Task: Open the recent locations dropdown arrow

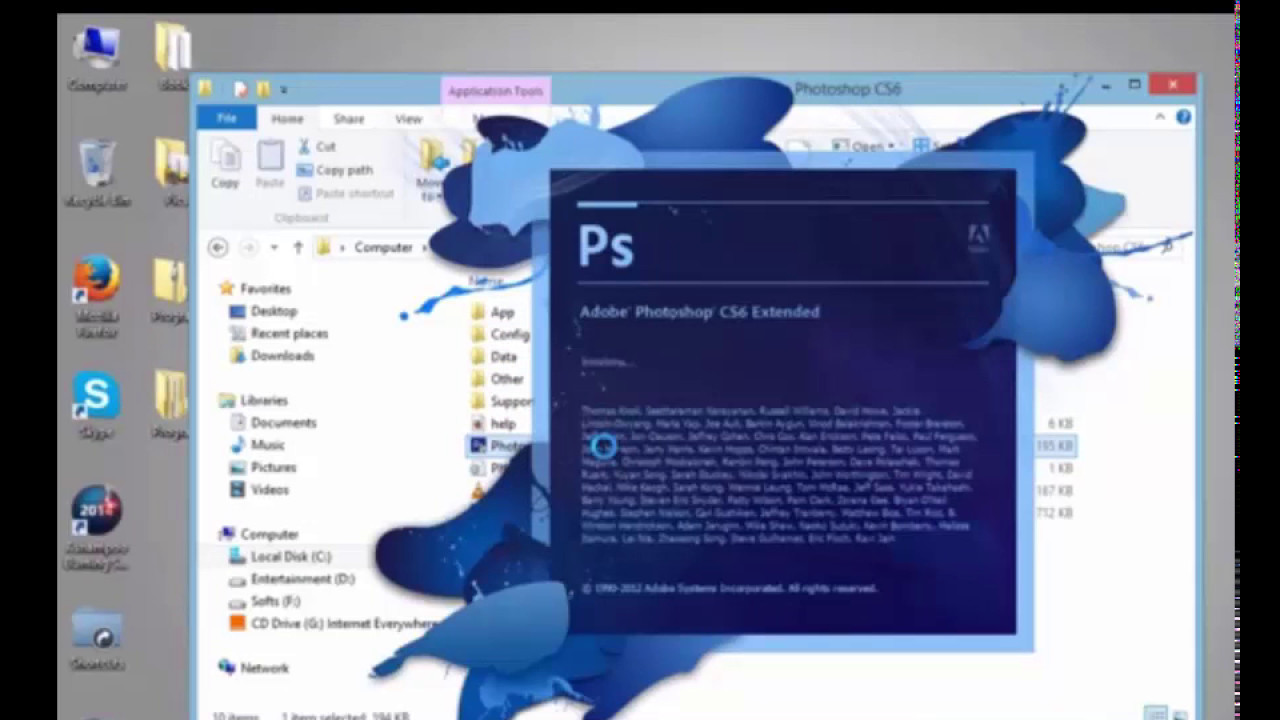Action: (274, 247)
